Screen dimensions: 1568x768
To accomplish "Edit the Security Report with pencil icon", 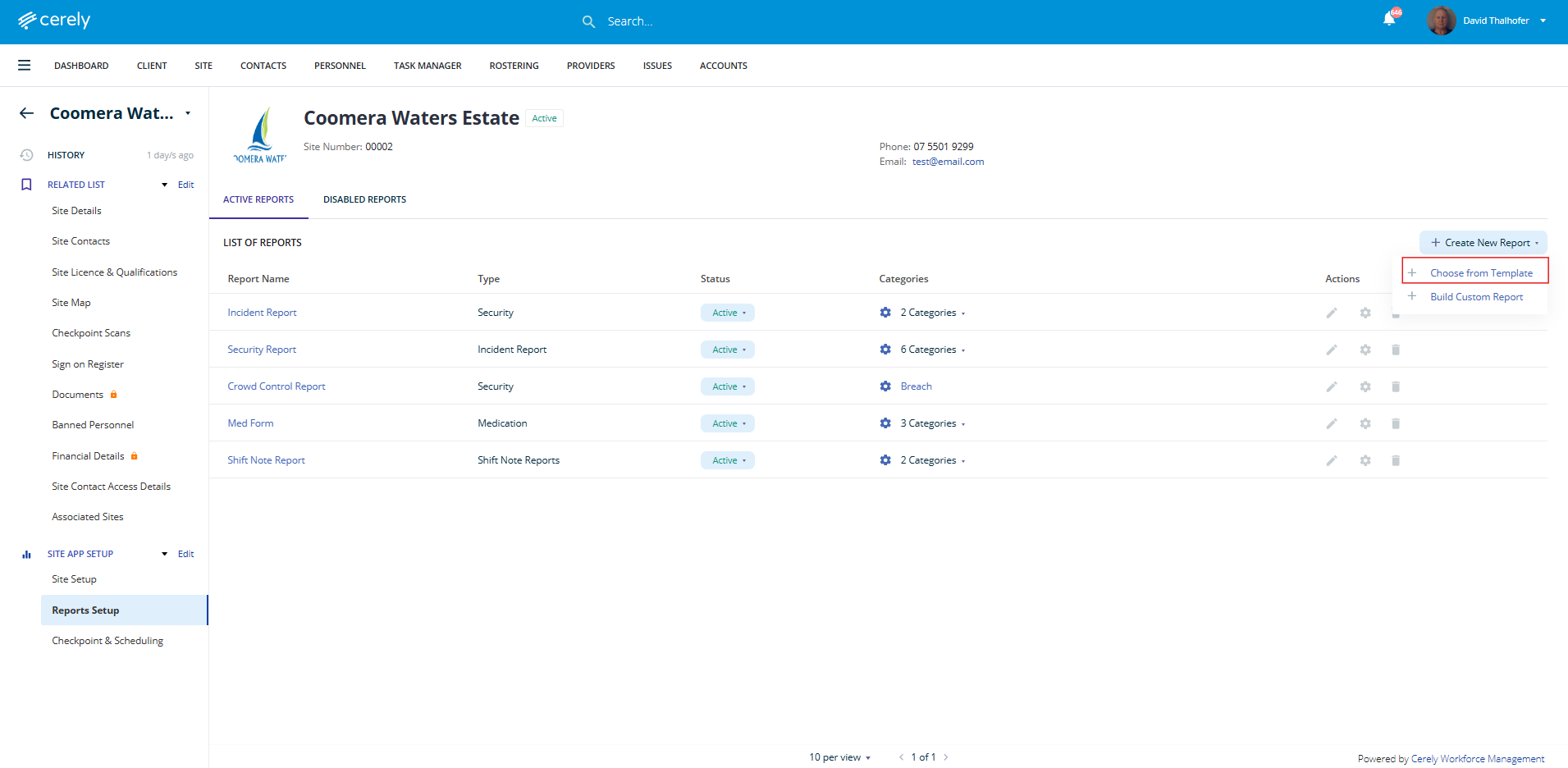I will (x=1331, y=350).
